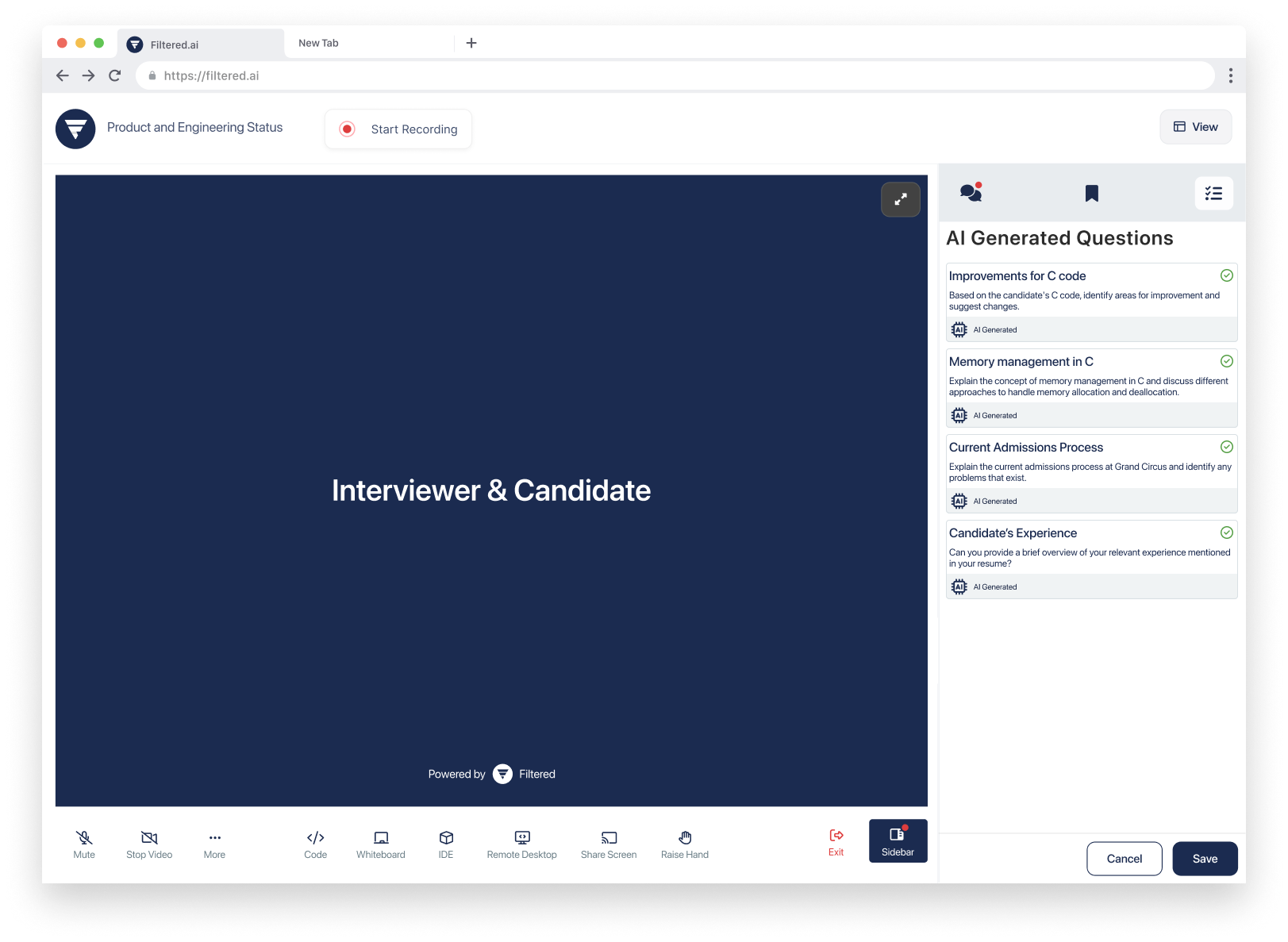
Task: Switch to the chat tab in sidebar
Action: pyautogui.click(x=971, y=193)
